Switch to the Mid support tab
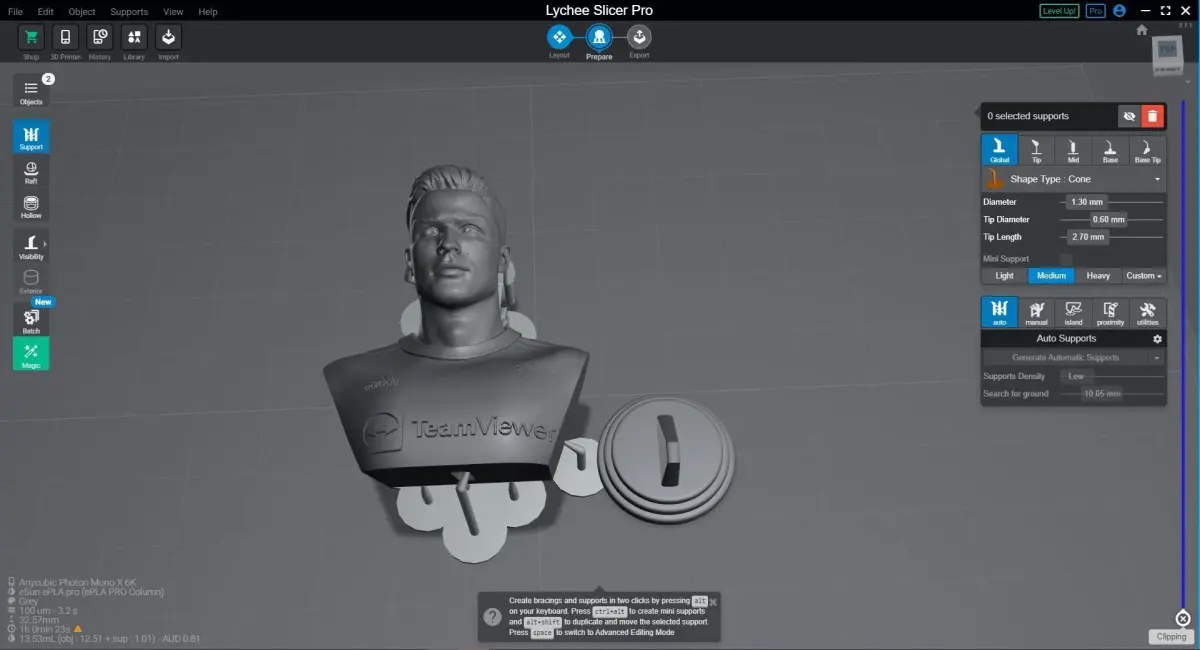 coord(1073,150)
